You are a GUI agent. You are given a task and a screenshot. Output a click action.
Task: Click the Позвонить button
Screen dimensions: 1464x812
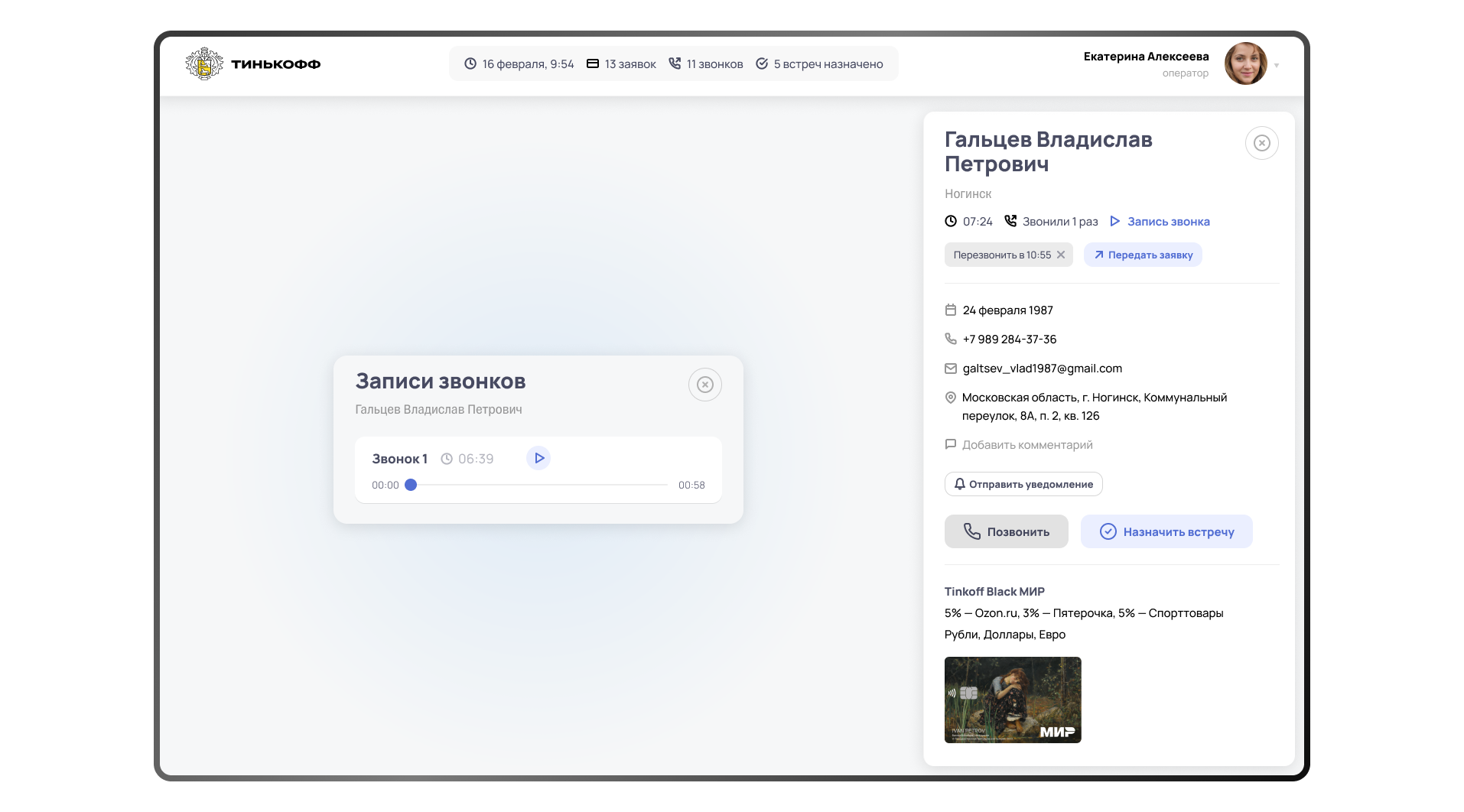click(x=1006, y=531)
